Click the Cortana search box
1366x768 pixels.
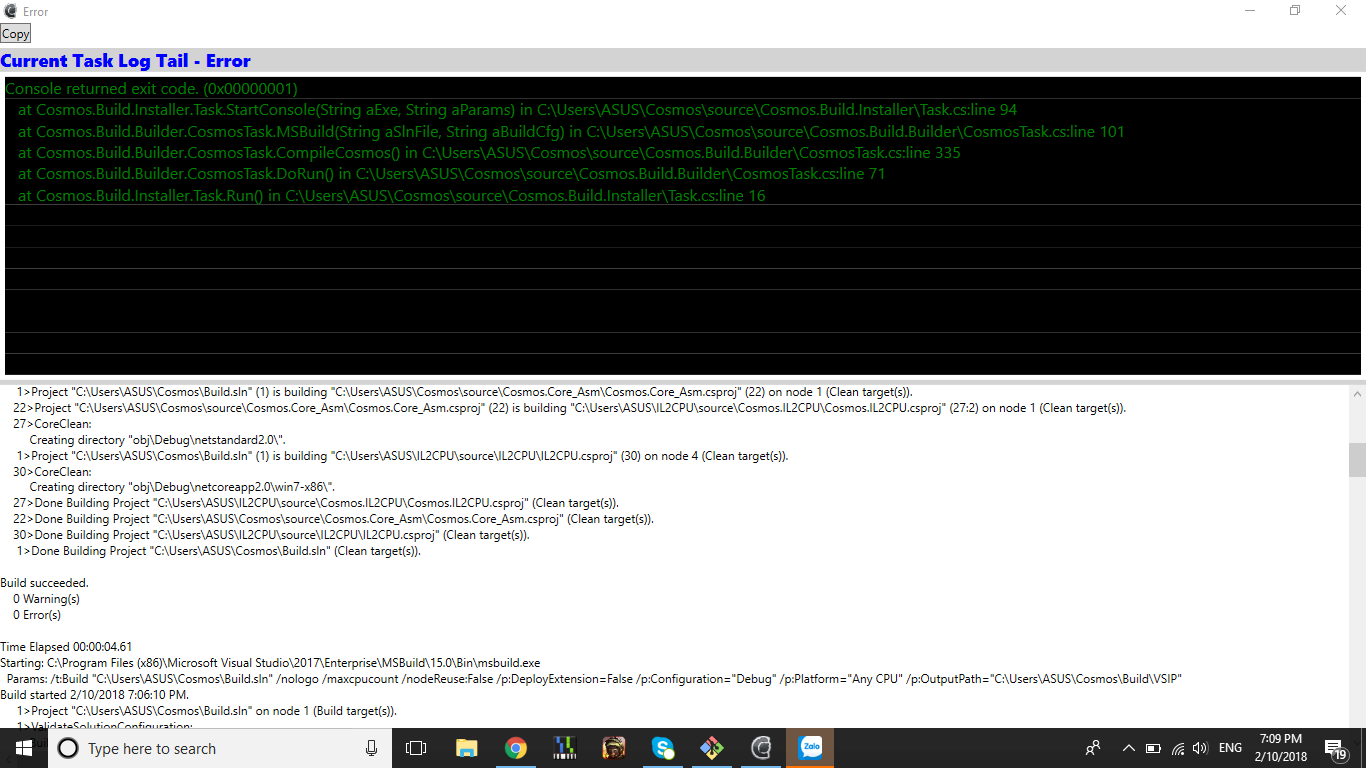tap(219, 748)
